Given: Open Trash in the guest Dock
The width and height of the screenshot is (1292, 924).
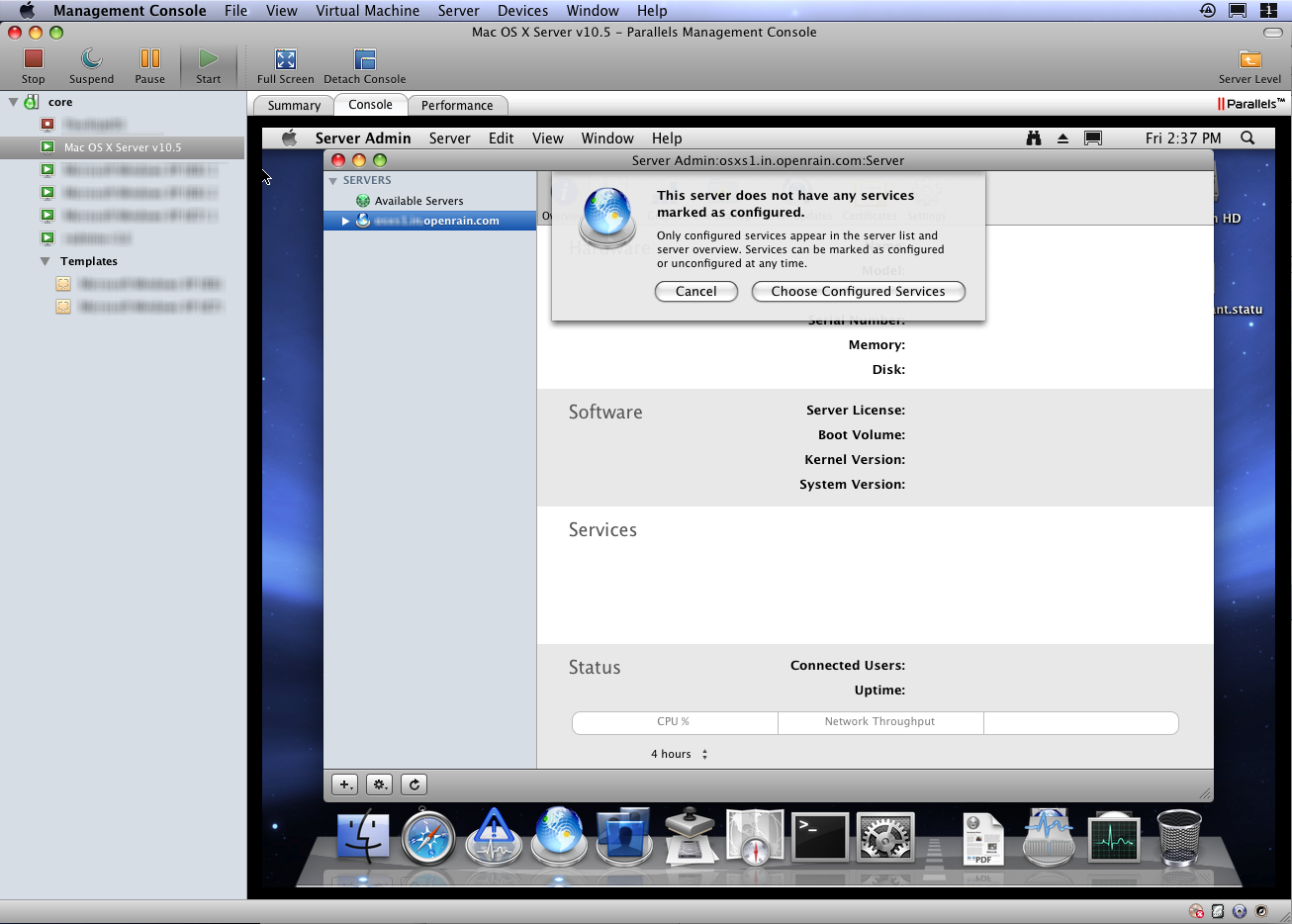Looking at the screenshot, I should click(1178, 837).
